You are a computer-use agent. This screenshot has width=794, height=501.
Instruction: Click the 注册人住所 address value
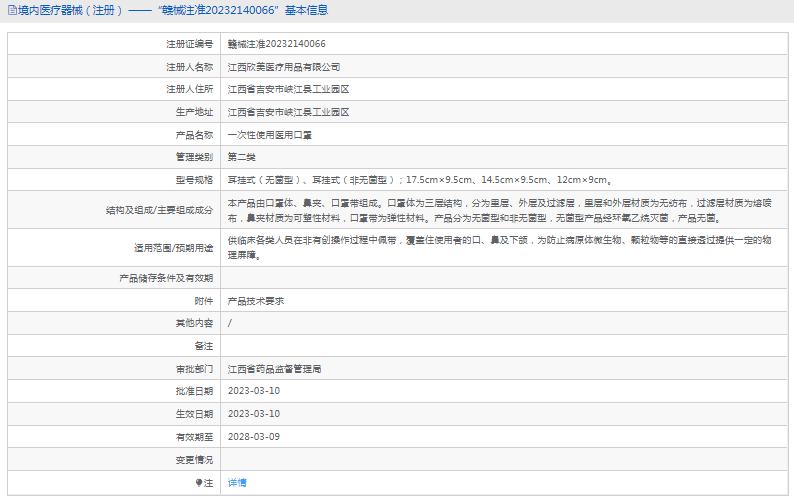(x=288, y=89)
